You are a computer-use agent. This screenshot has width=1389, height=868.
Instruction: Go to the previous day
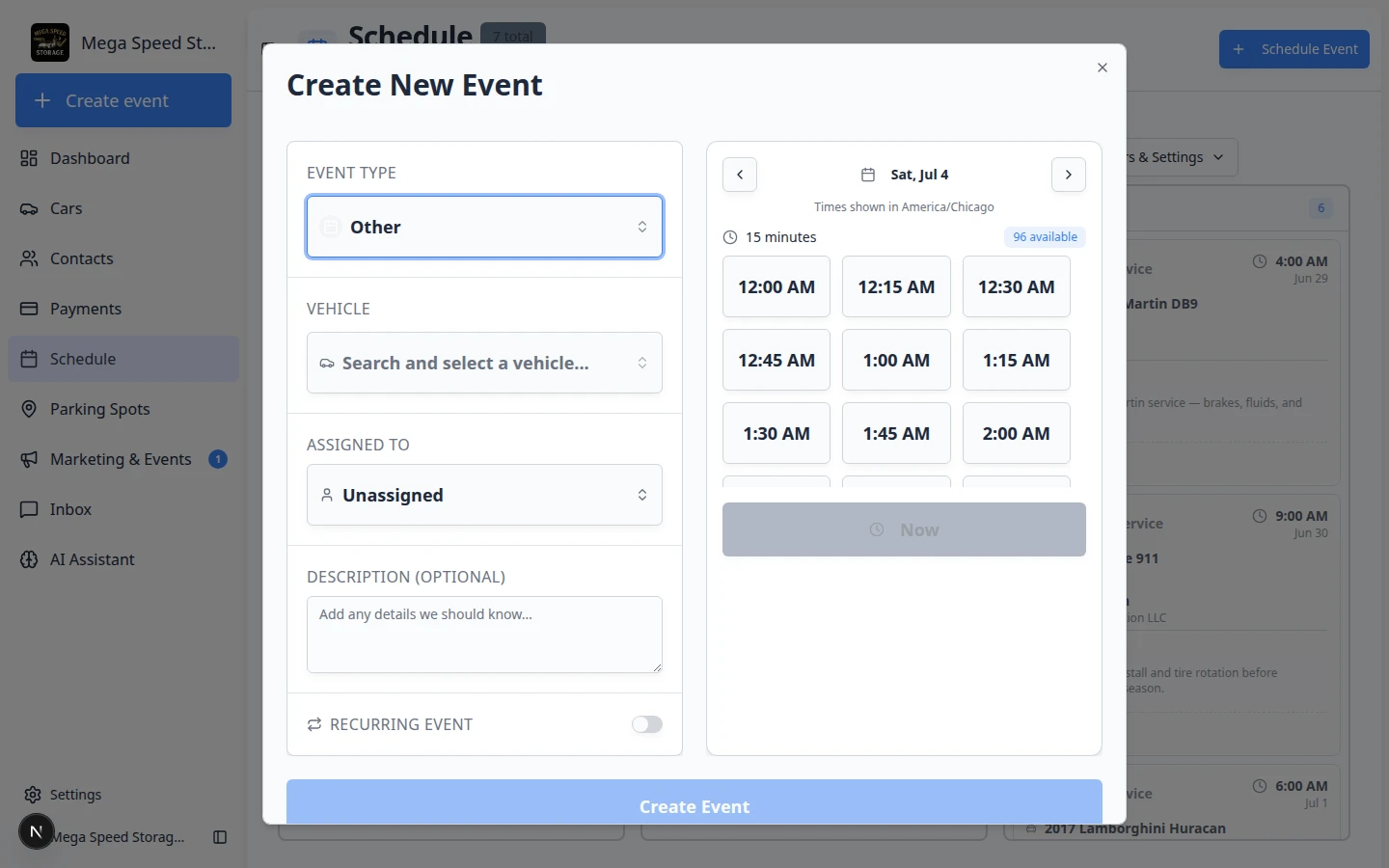coord(740,175)
